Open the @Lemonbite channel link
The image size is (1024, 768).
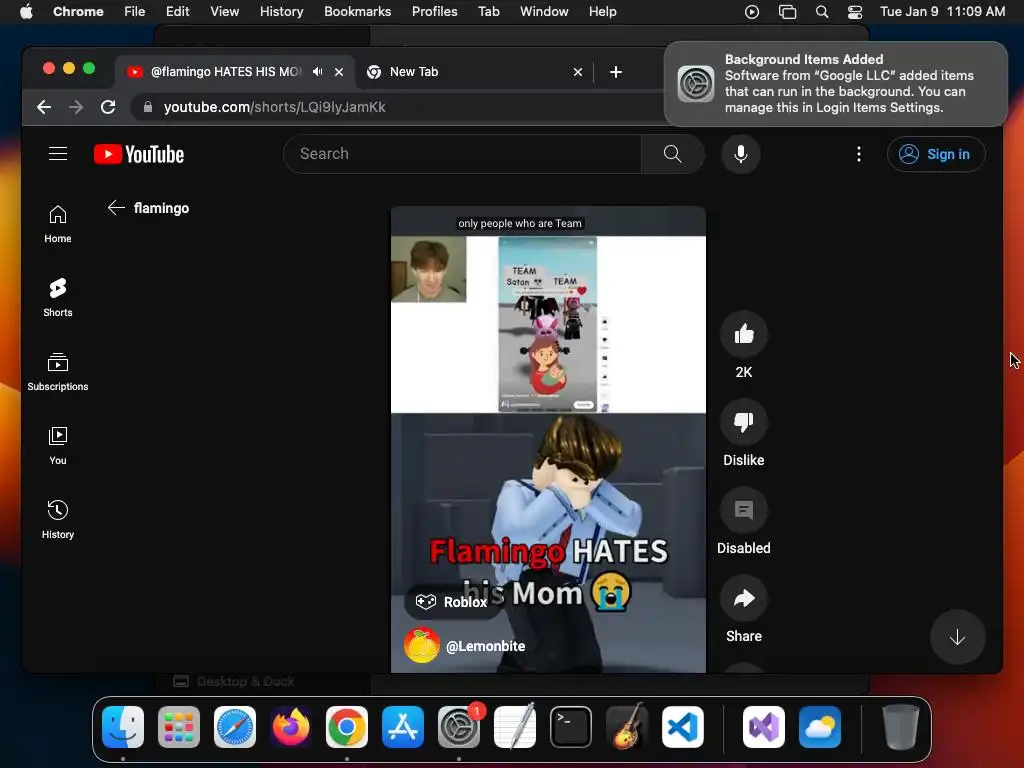tap(485, 646)
